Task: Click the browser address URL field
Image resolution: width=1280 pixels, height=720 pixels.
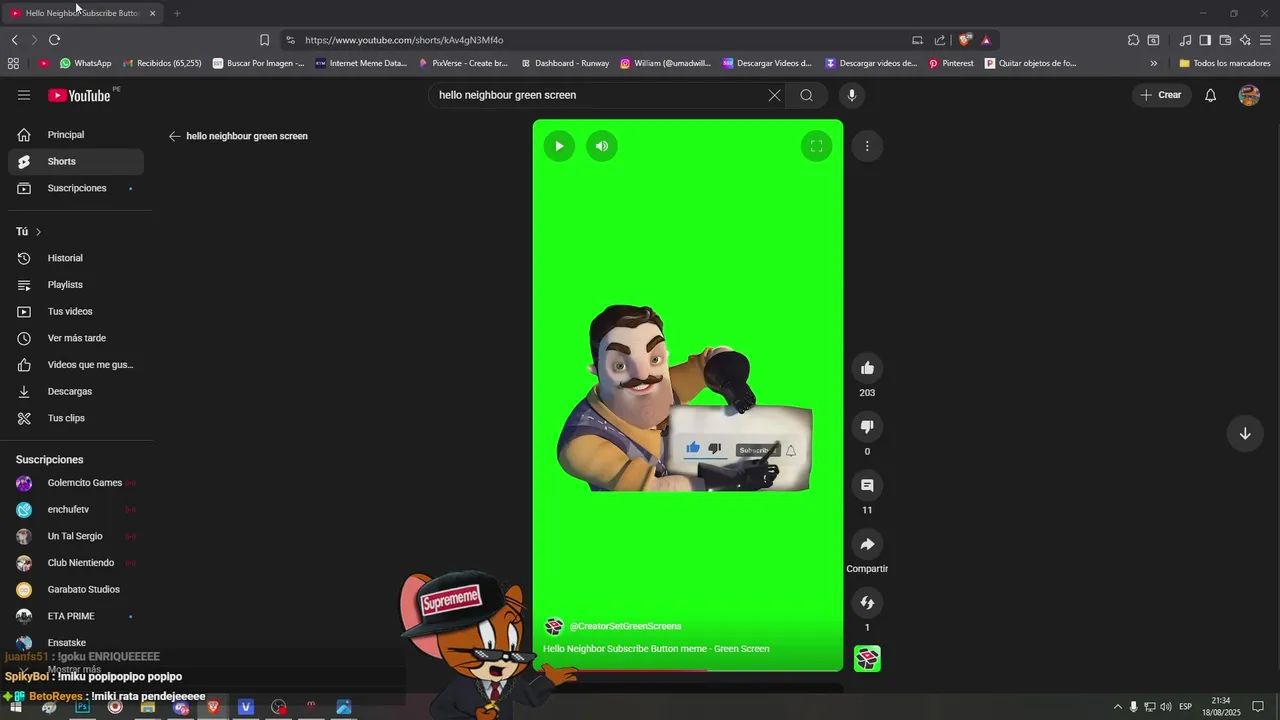Action: click(x=600, y=40)
